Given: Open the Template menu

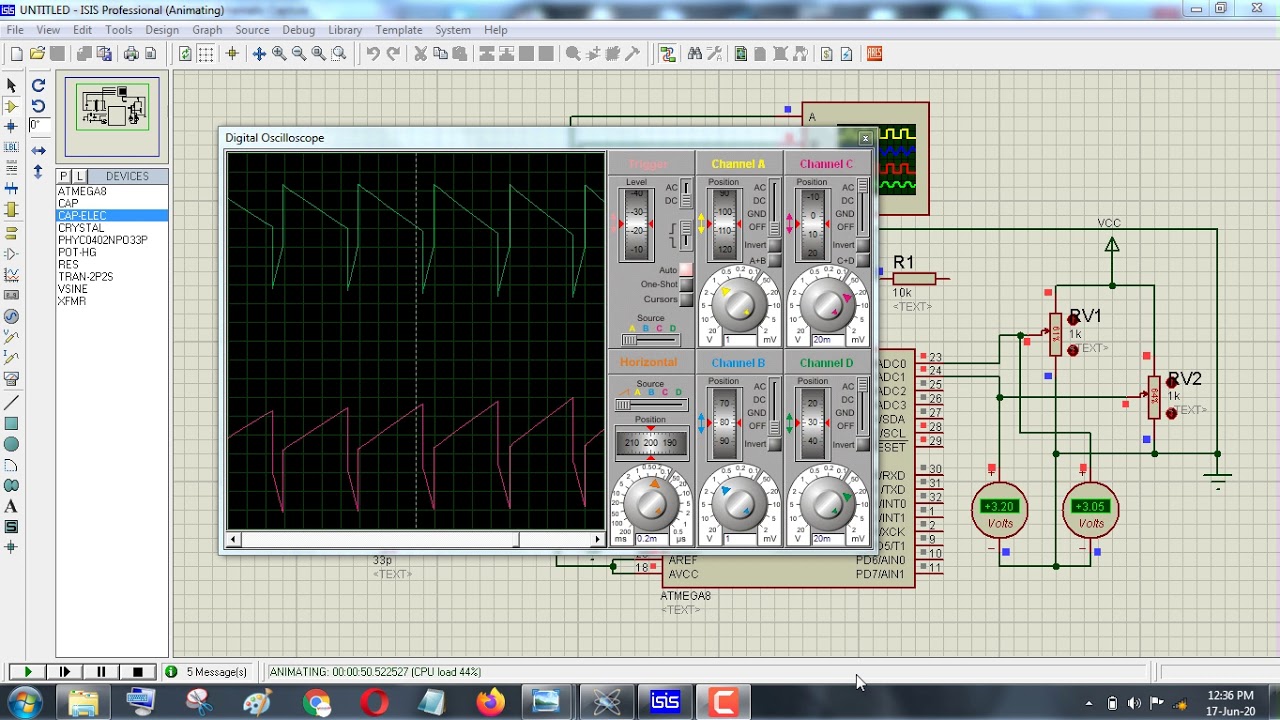Looking at the screenshot, I should pyautogui.click(x=399, y=30).
